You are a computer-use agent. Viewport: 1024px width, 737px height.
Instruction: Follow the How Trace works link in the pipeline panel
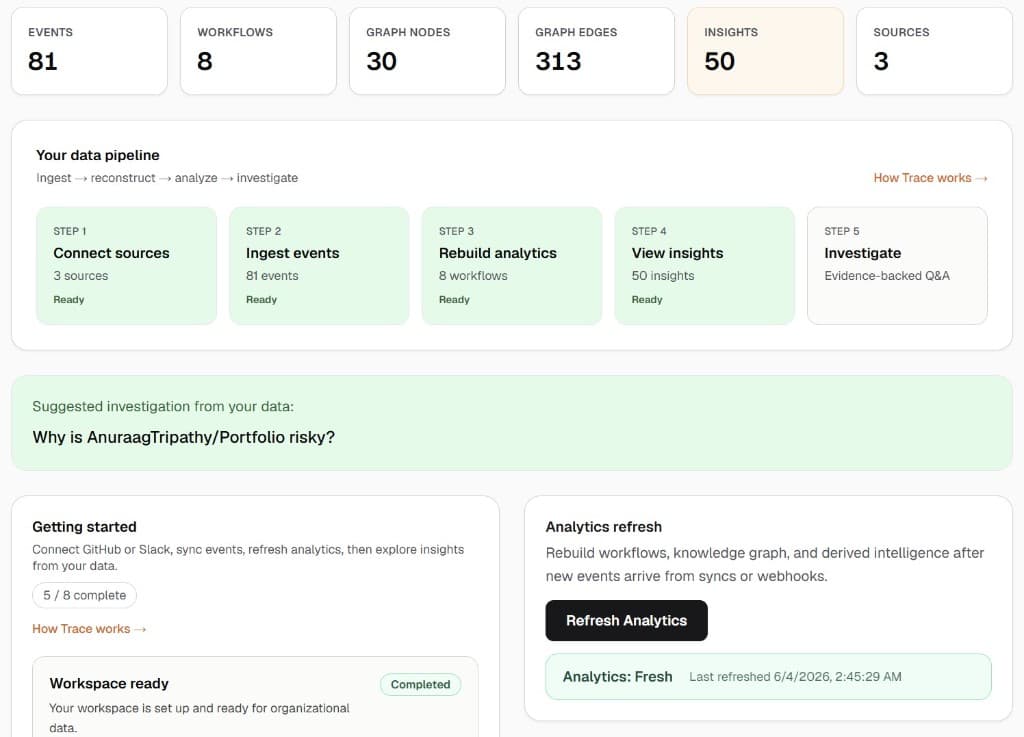click(x=930, y=178)
